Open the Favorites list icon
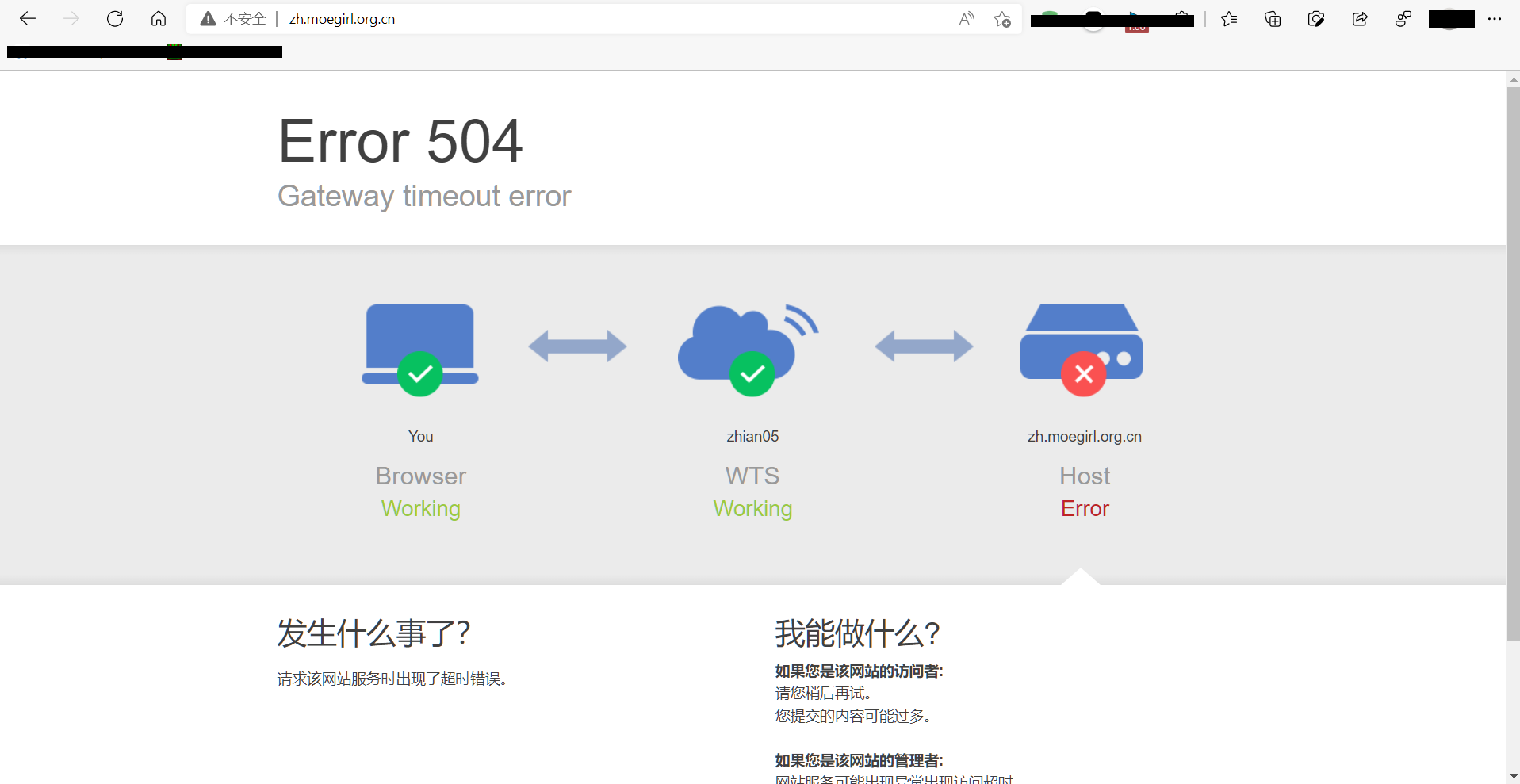 coord(1229,19)
